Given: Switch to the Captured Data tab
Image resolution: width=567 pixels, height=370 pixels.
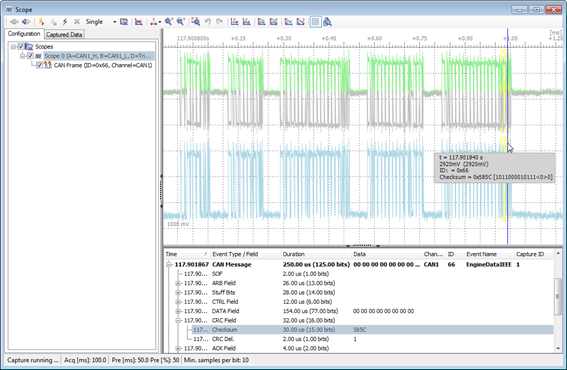Looking at the screenshot, I should pos(64,35).
